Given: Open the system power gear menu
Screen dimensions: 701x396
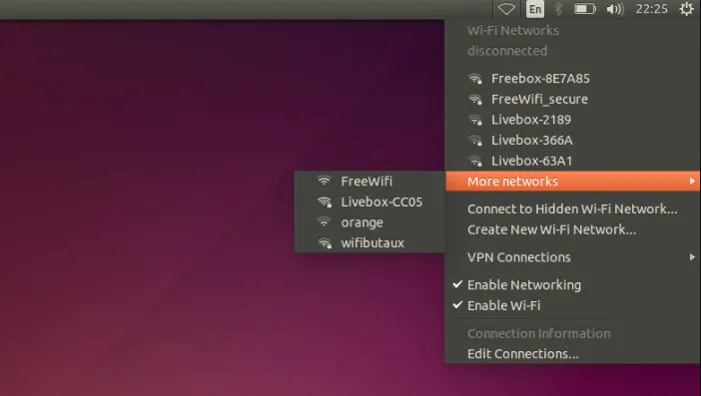Looking at the screenshot, I should pos(686,9).
